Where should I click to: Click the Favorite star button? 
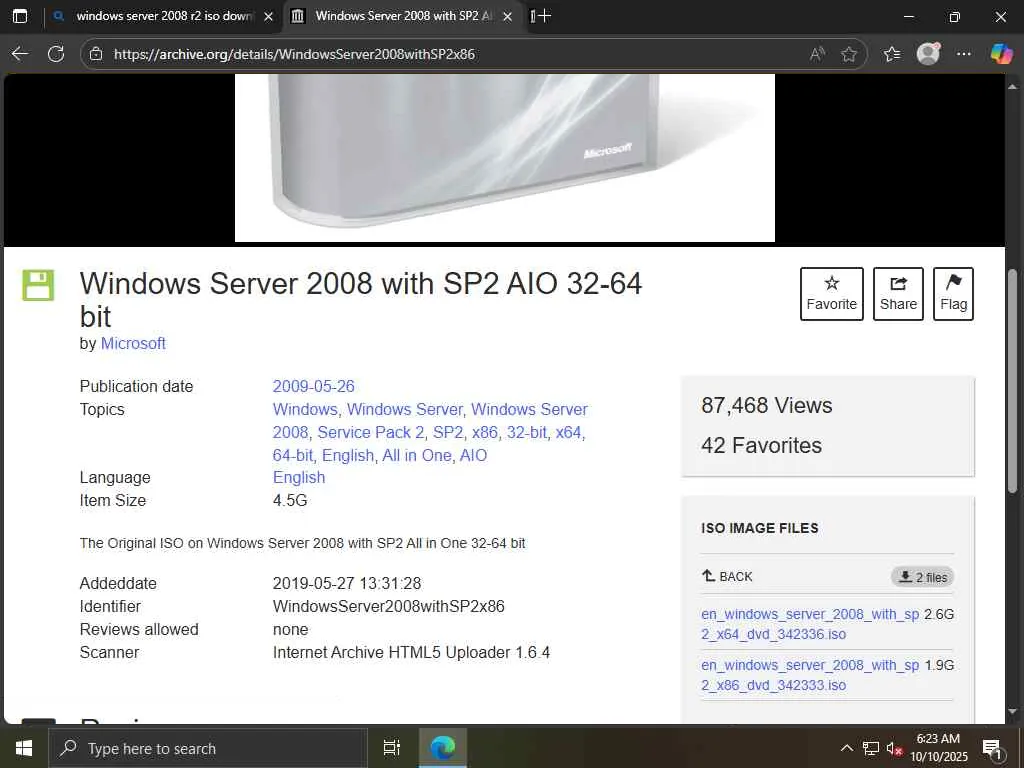point(831,294)
